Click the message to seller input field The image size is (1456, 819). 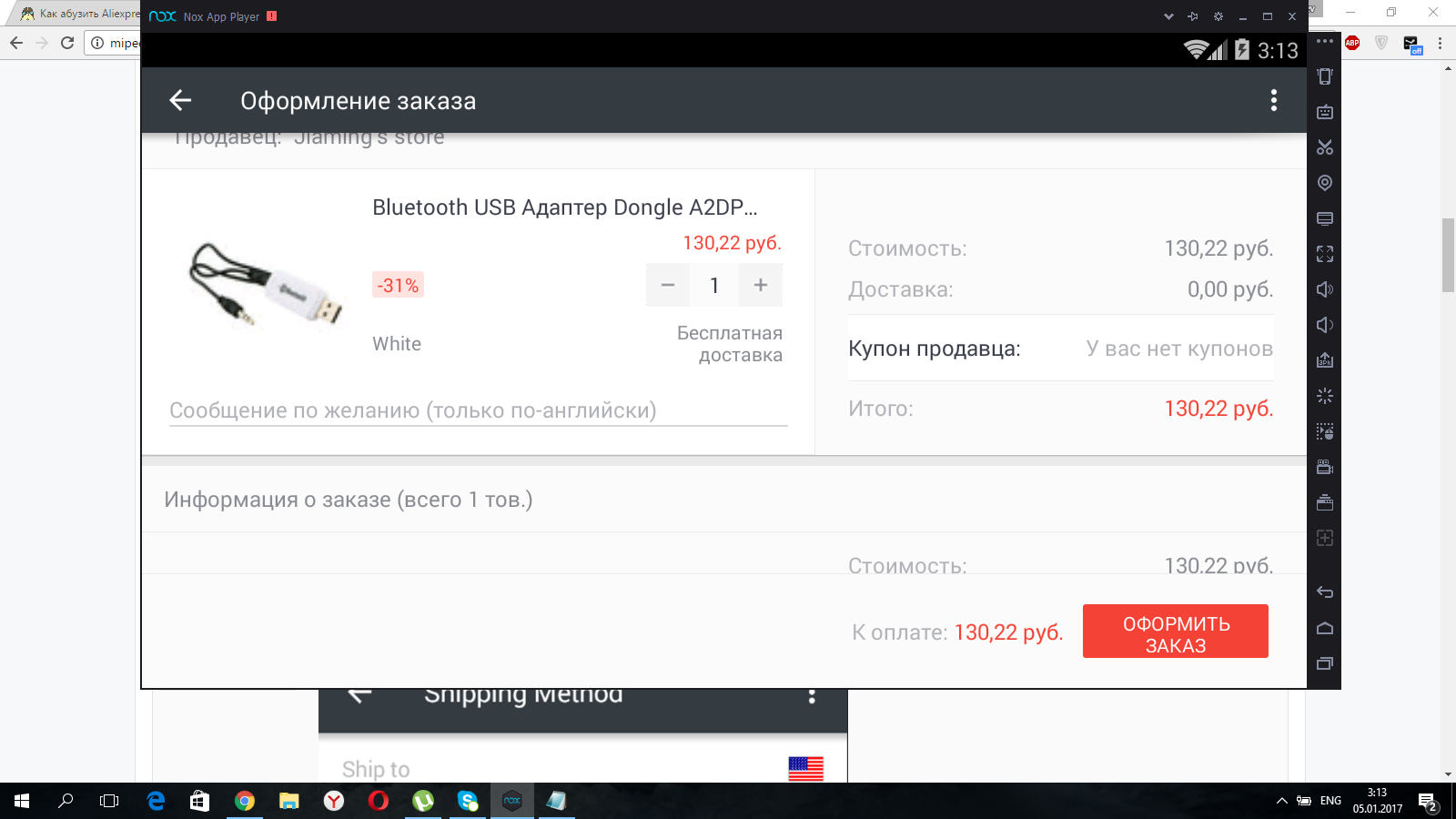[479, 410]
